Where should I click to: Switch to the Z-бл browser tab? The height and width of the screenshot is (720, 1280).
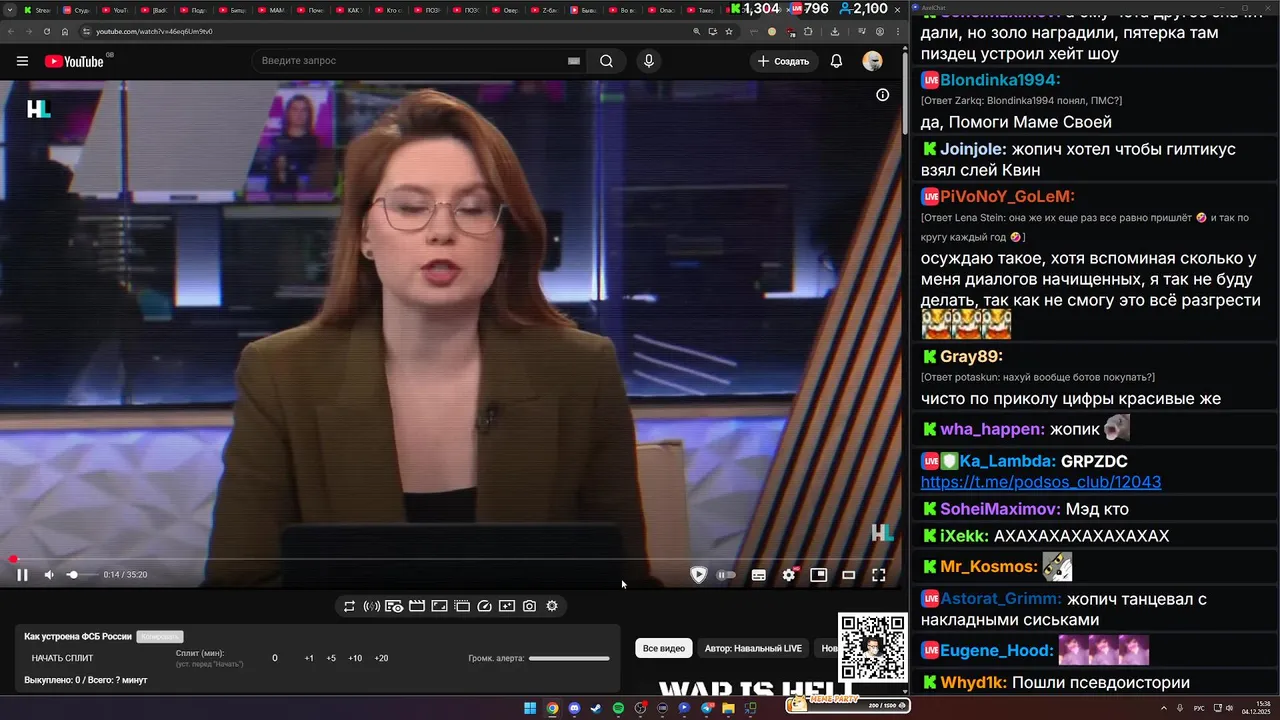pyautogui.click(x=545, y=10)
